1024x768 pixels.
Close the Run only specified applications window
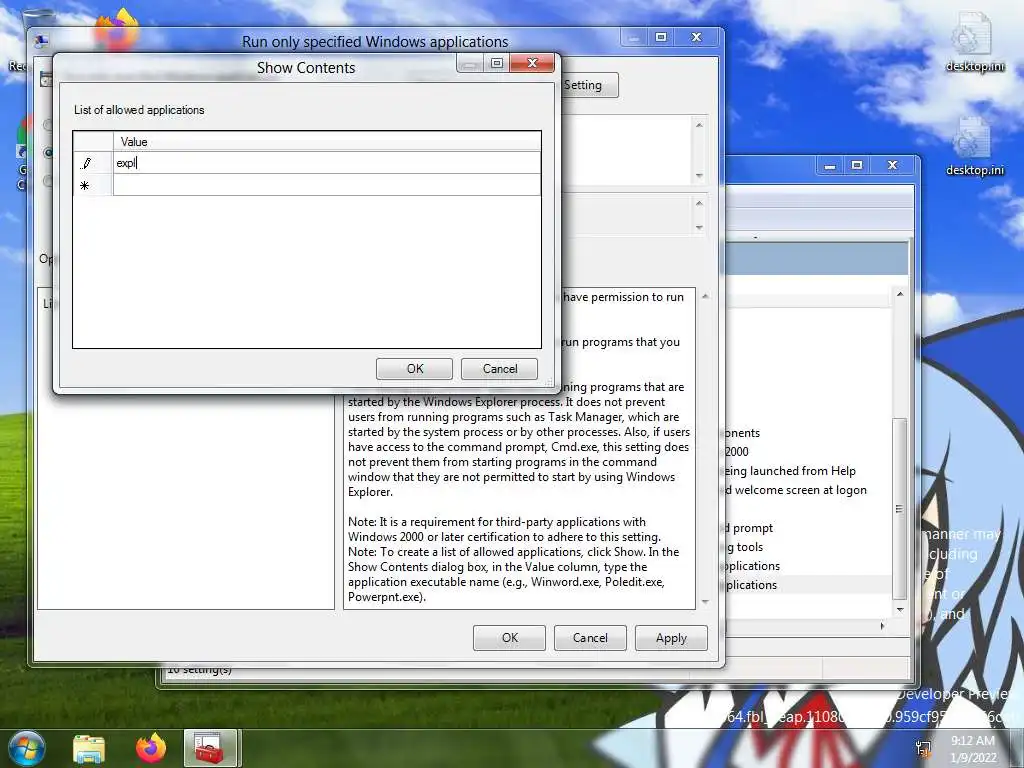pos(697,37)
